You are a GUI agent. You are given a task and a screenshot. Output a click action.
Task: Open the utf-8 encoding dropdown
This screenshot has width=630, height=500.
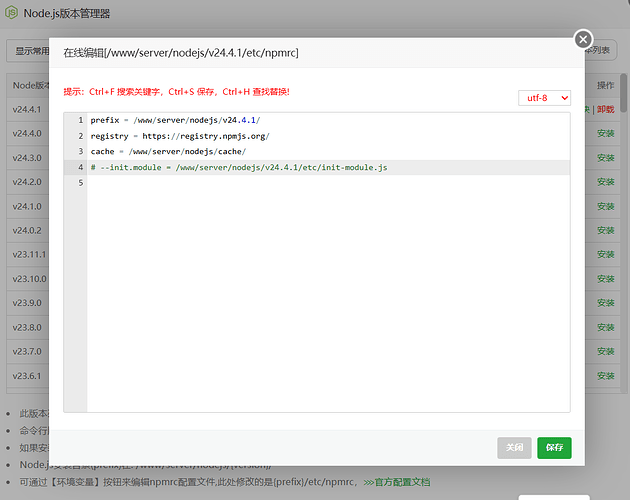[x=544, y=98]
